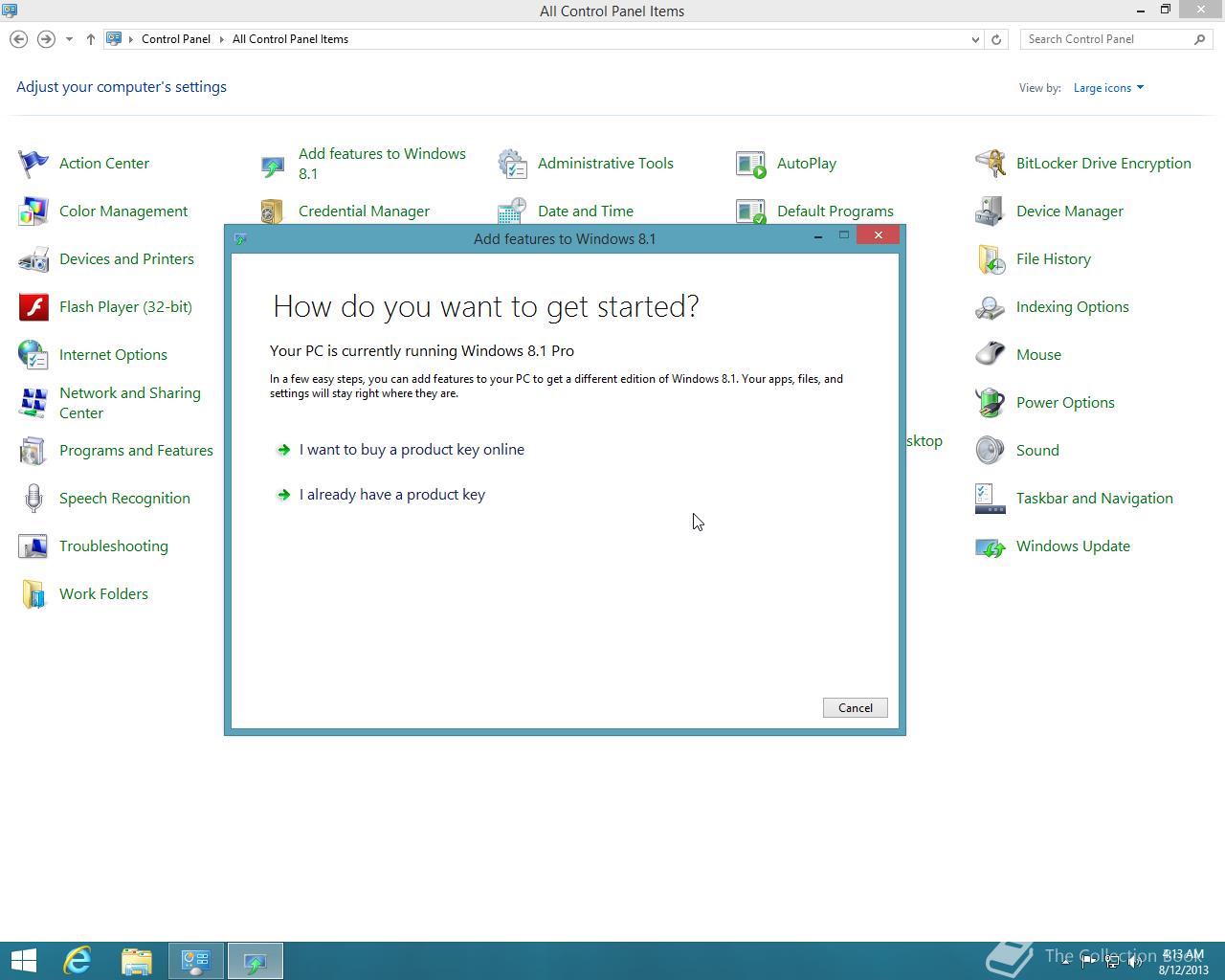Click the Work Folders icon
The image size is (1225, 980).
(33, 594)
